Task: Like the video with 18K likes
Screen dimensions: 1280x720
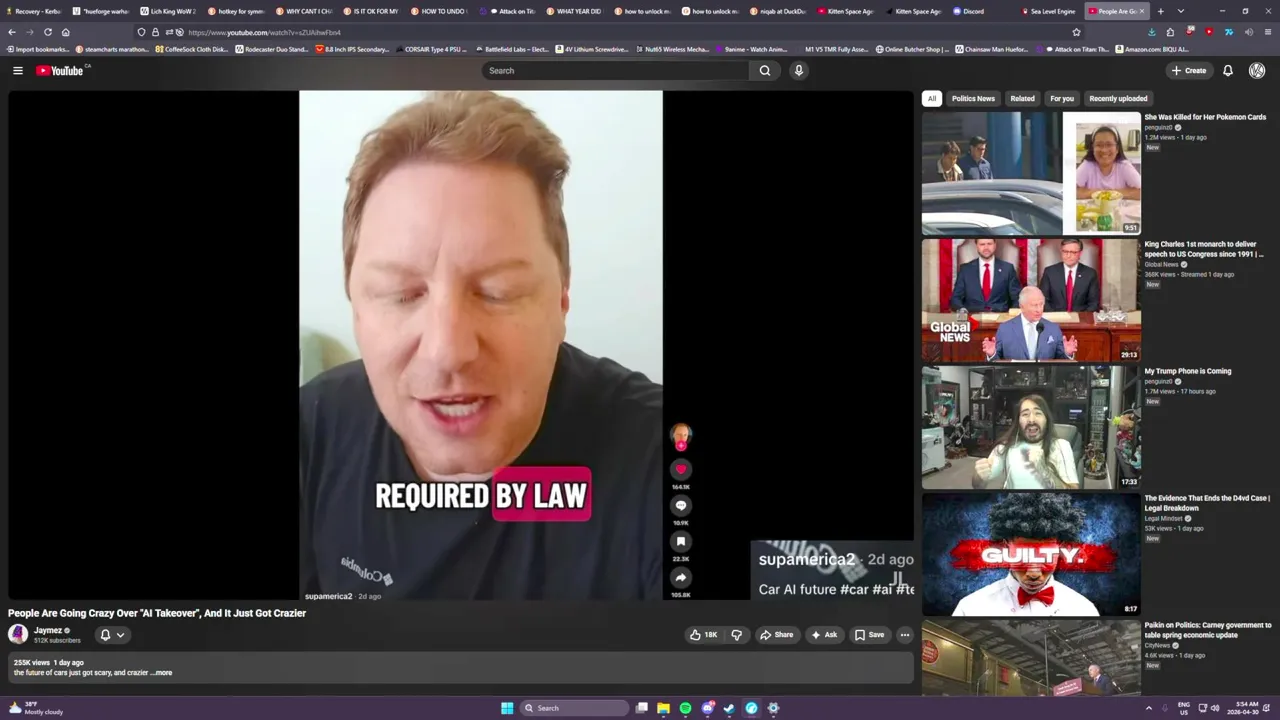Action: coord(703,635)
